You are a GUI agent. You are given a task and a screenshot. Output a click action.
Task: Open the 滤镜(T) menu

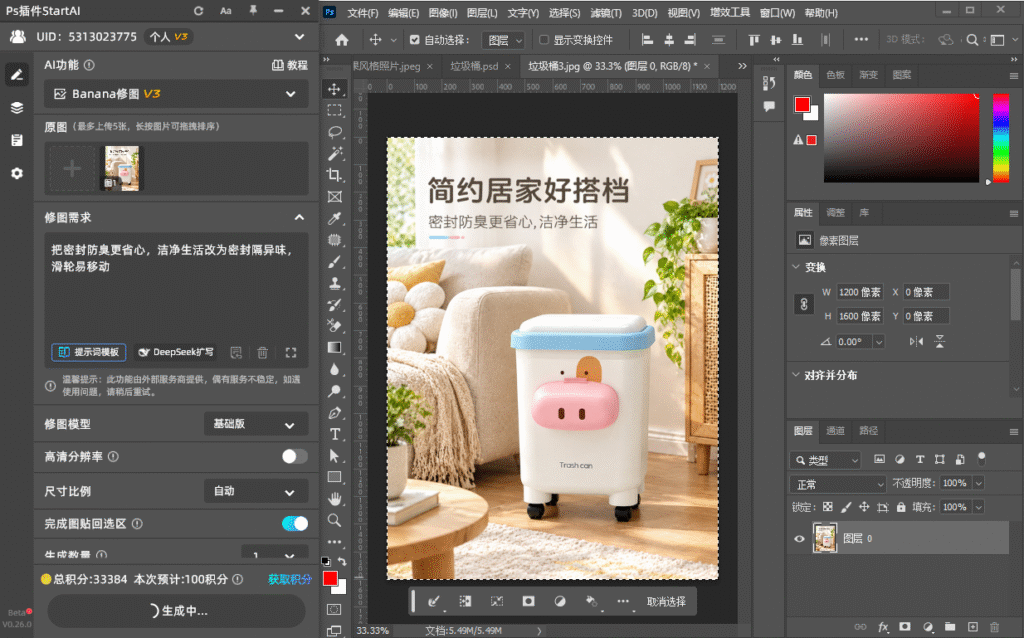[x=606, y=12]
